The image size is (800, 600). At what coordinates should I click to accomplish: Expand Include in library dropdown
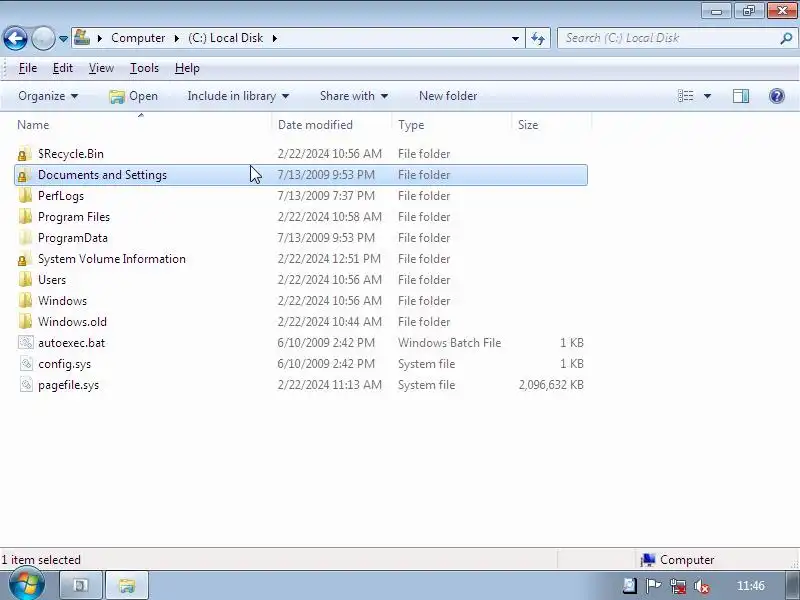238,96
